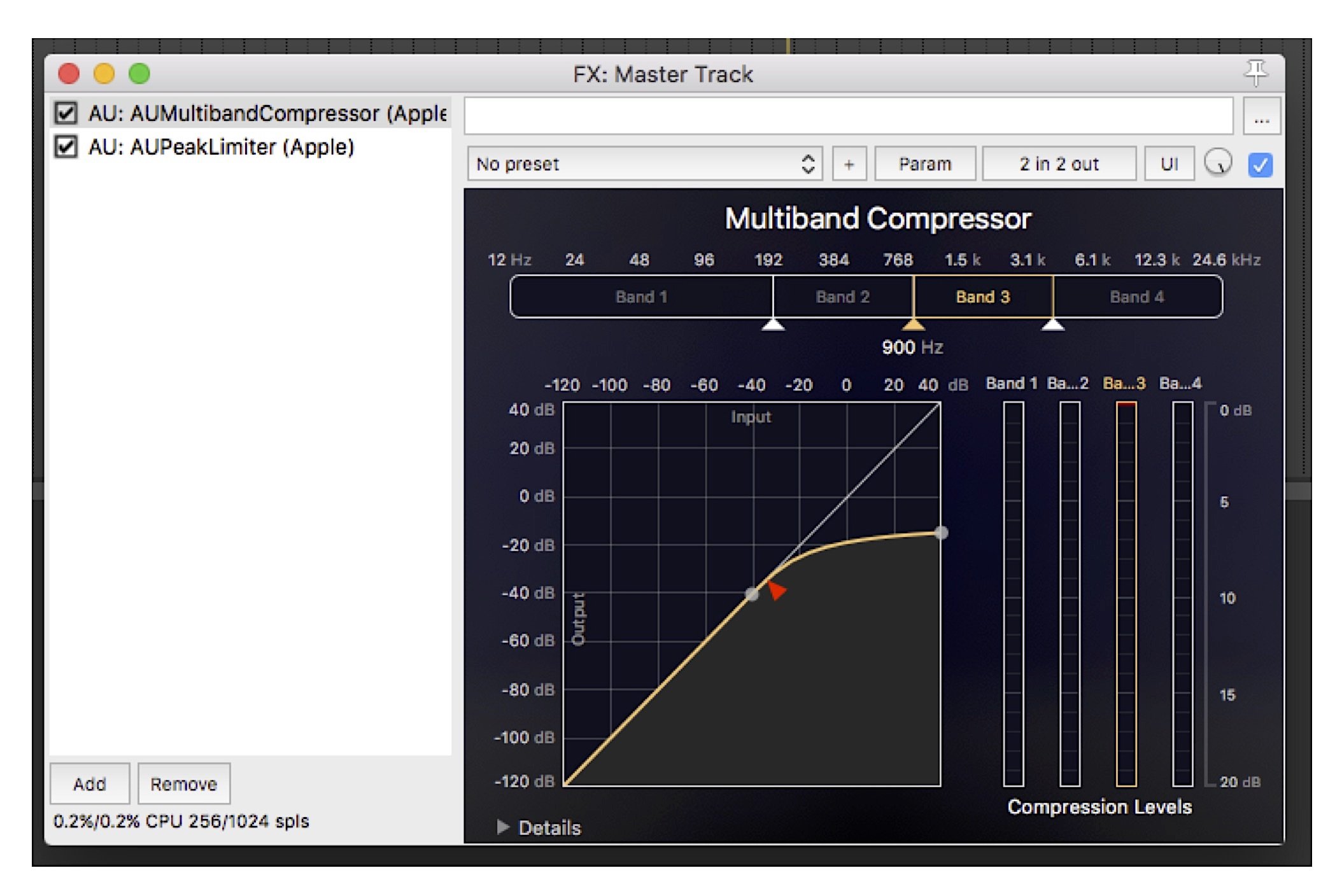Minimize the FX window with yellow button
Image resolution: width=1342 pixels, height=896 pixels.
[104, 74]
